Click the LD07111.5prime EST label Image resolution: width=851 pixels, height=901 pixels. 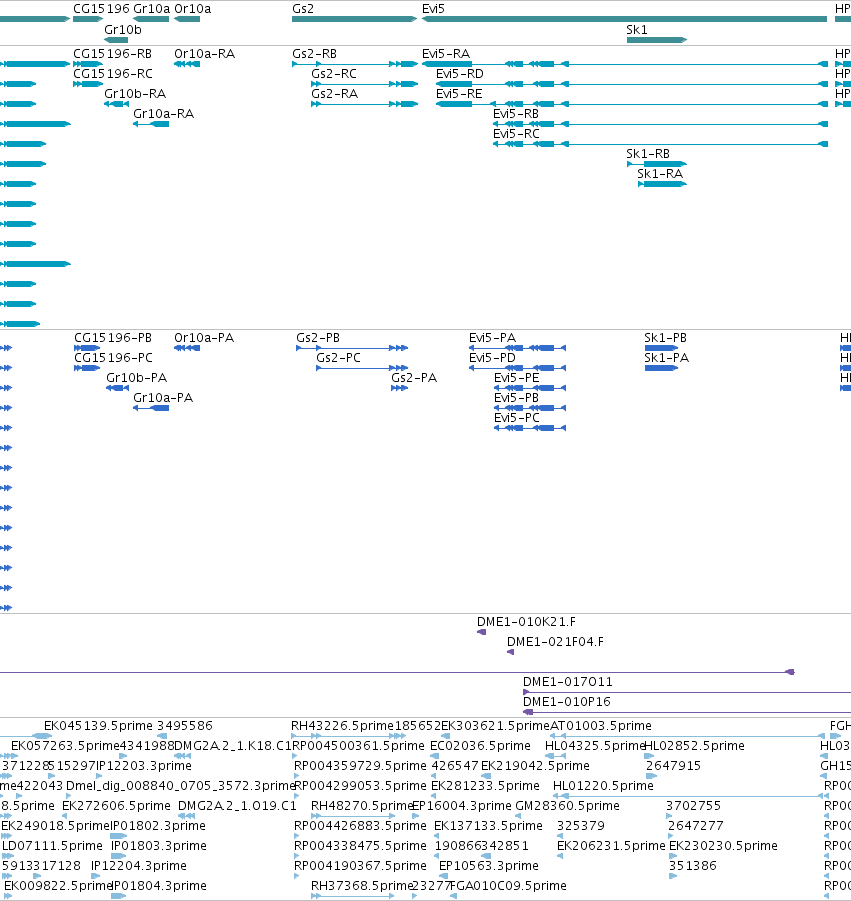(x=52, y=846)
